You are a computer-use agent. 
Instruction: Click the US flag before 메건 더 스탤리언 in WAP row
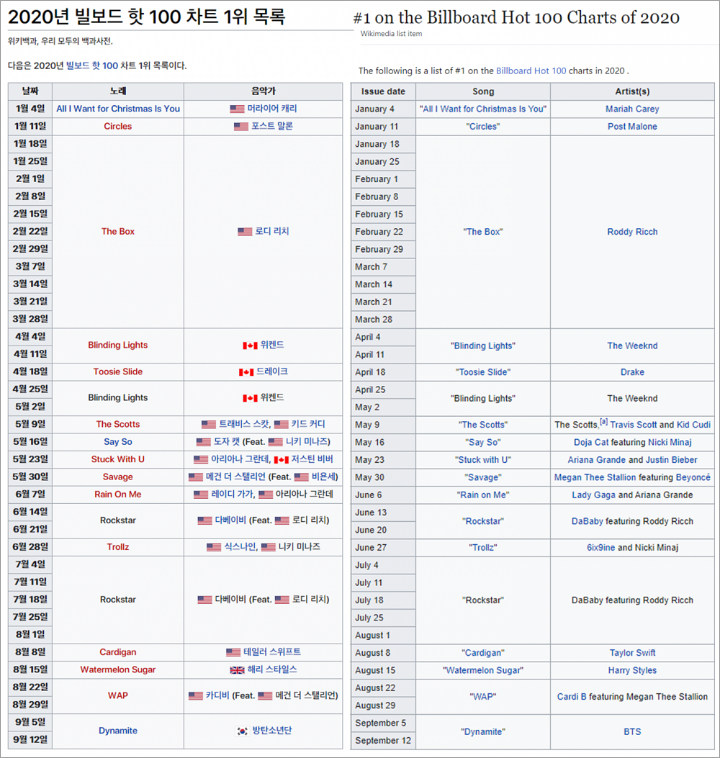pyautogui.click(x=265, y=696)
